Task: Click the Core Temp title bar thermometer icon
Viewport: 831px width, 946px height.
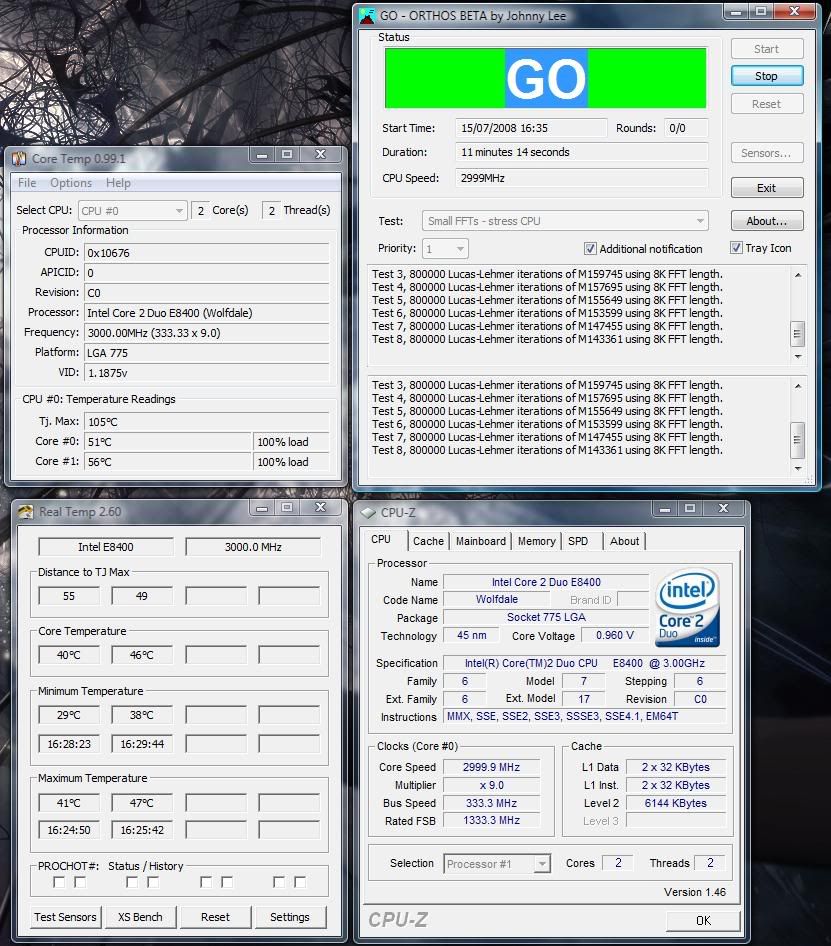Action: point(19,159)
